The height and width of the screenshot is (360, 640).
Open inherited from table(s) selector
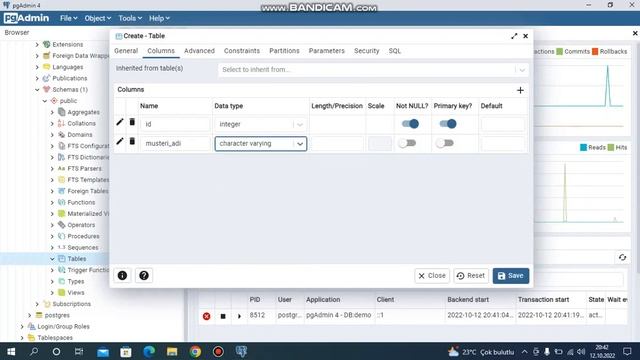tap(373, 70)
